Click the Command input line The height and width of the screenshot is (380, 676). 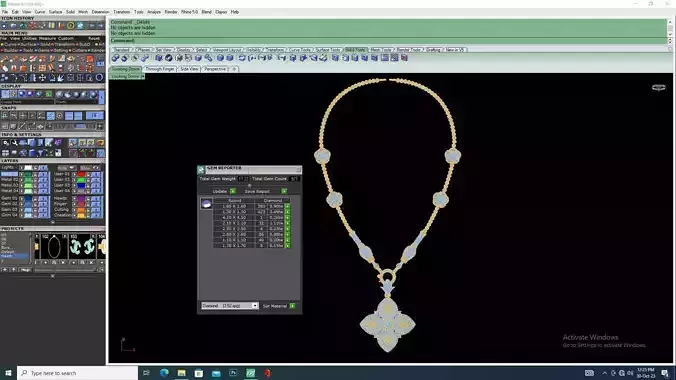[x=388, y=41]
